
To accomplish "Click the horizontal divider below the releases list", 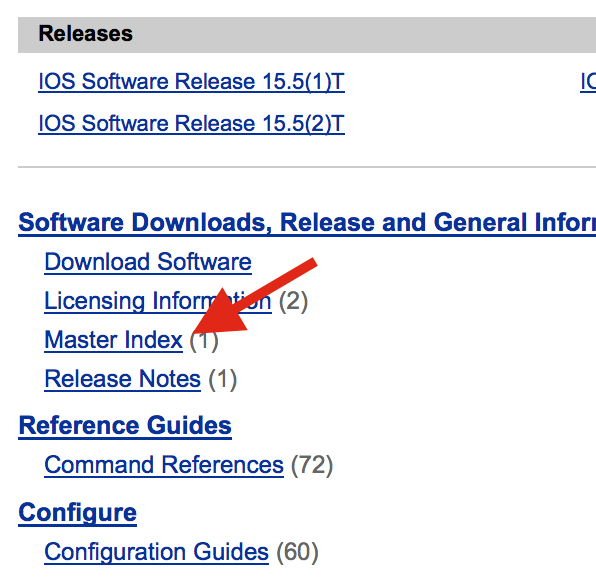I will tap(307, 167).
